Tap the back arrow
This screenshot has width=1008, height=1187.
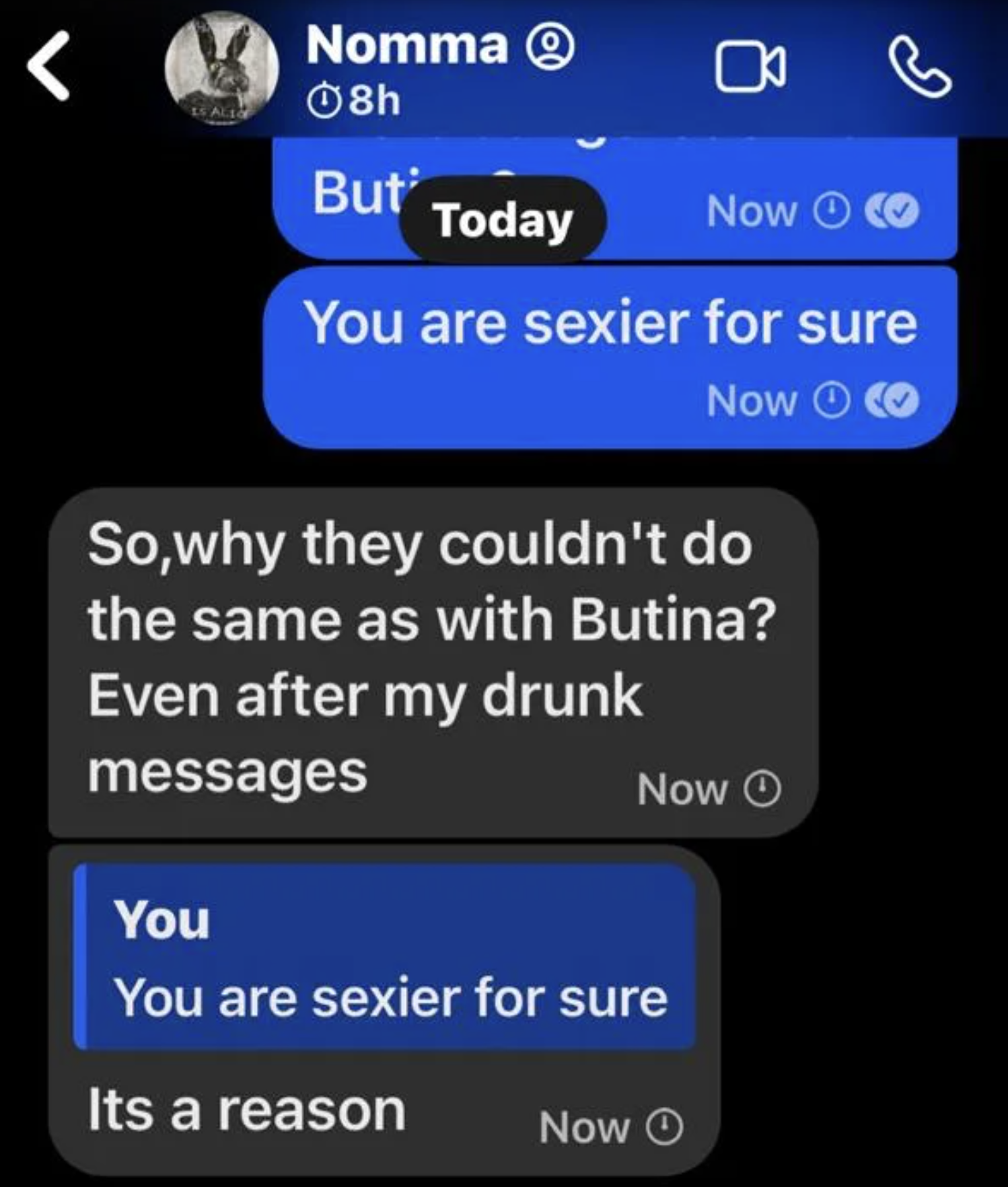(48, 65)
